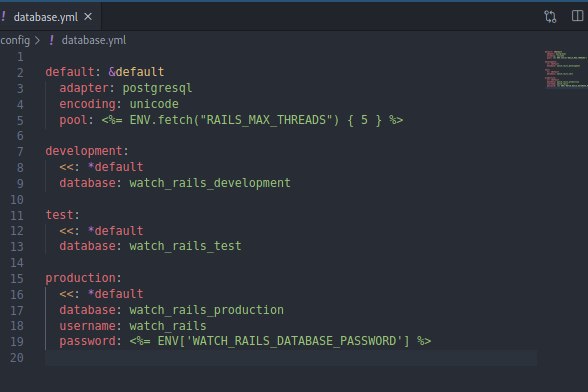Click the 'postgresql' value

click(157, 88)
